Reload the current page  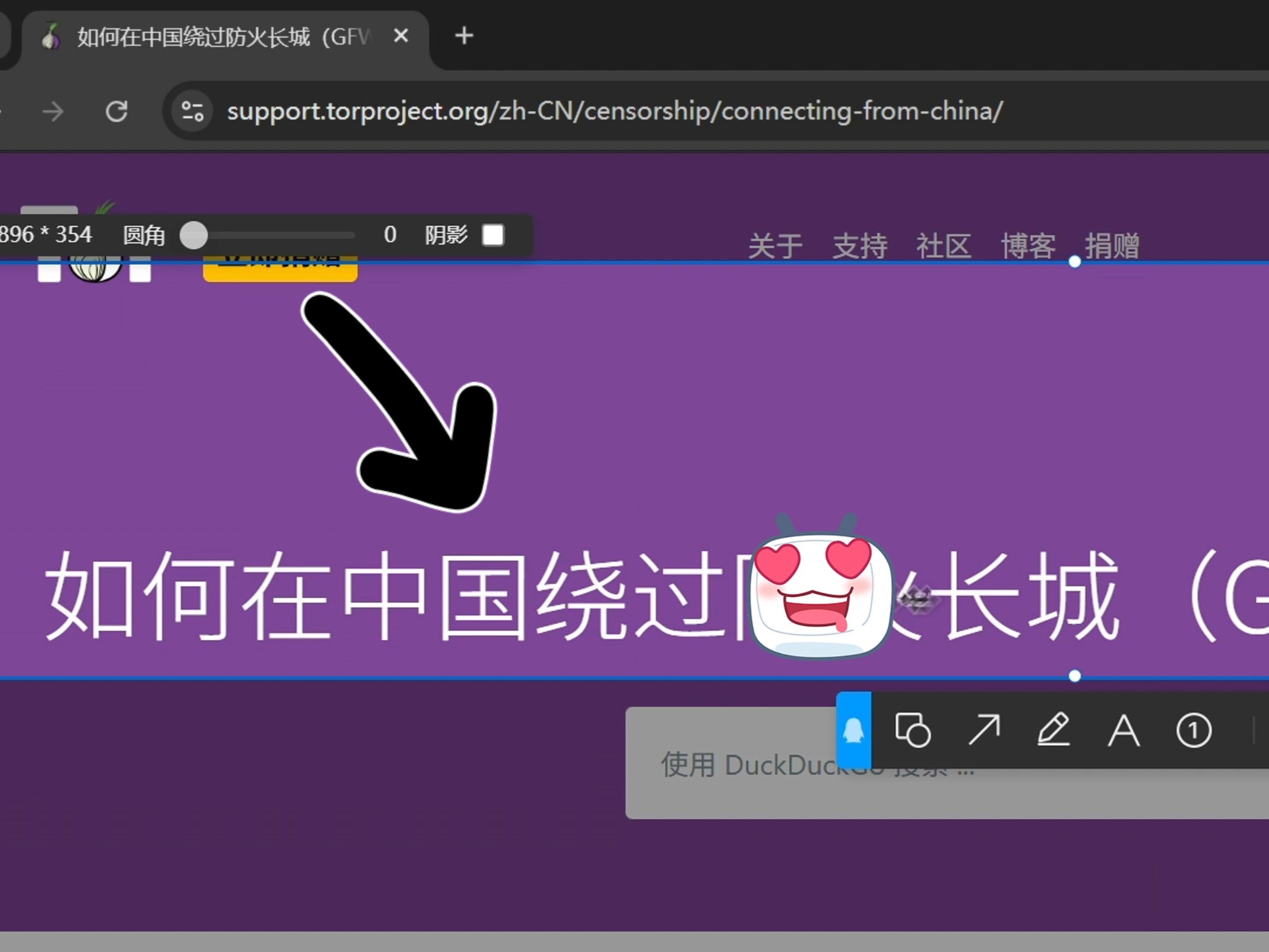(116, 111)
